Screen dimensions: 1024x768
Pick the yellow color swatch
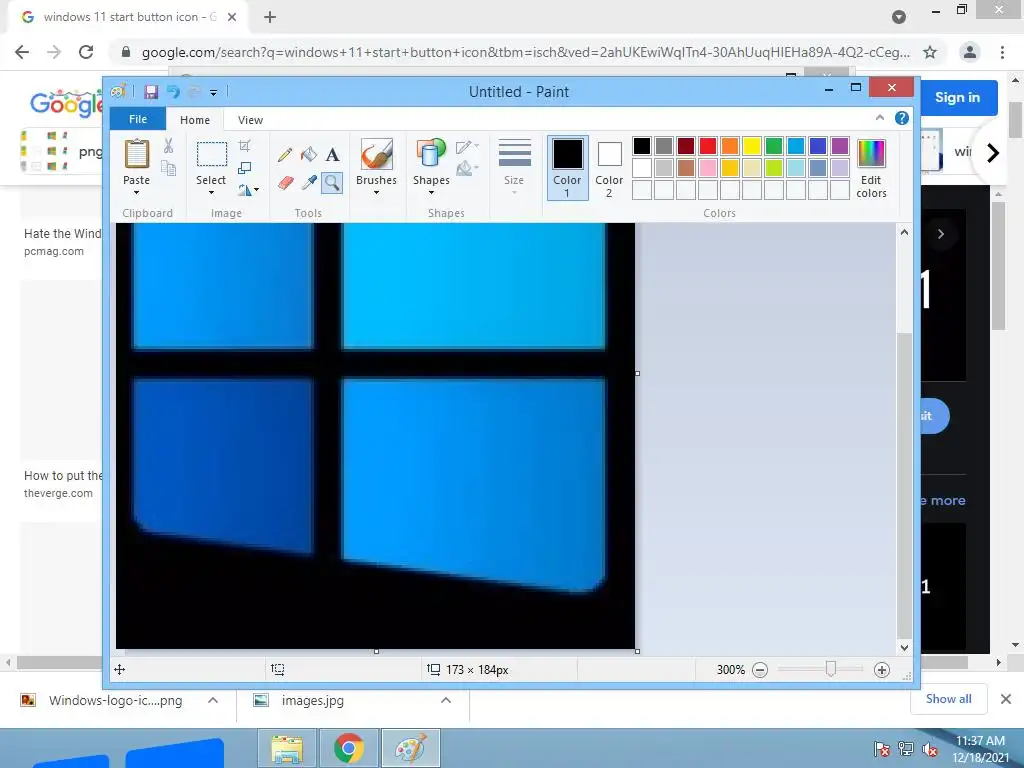coord(752,146)
